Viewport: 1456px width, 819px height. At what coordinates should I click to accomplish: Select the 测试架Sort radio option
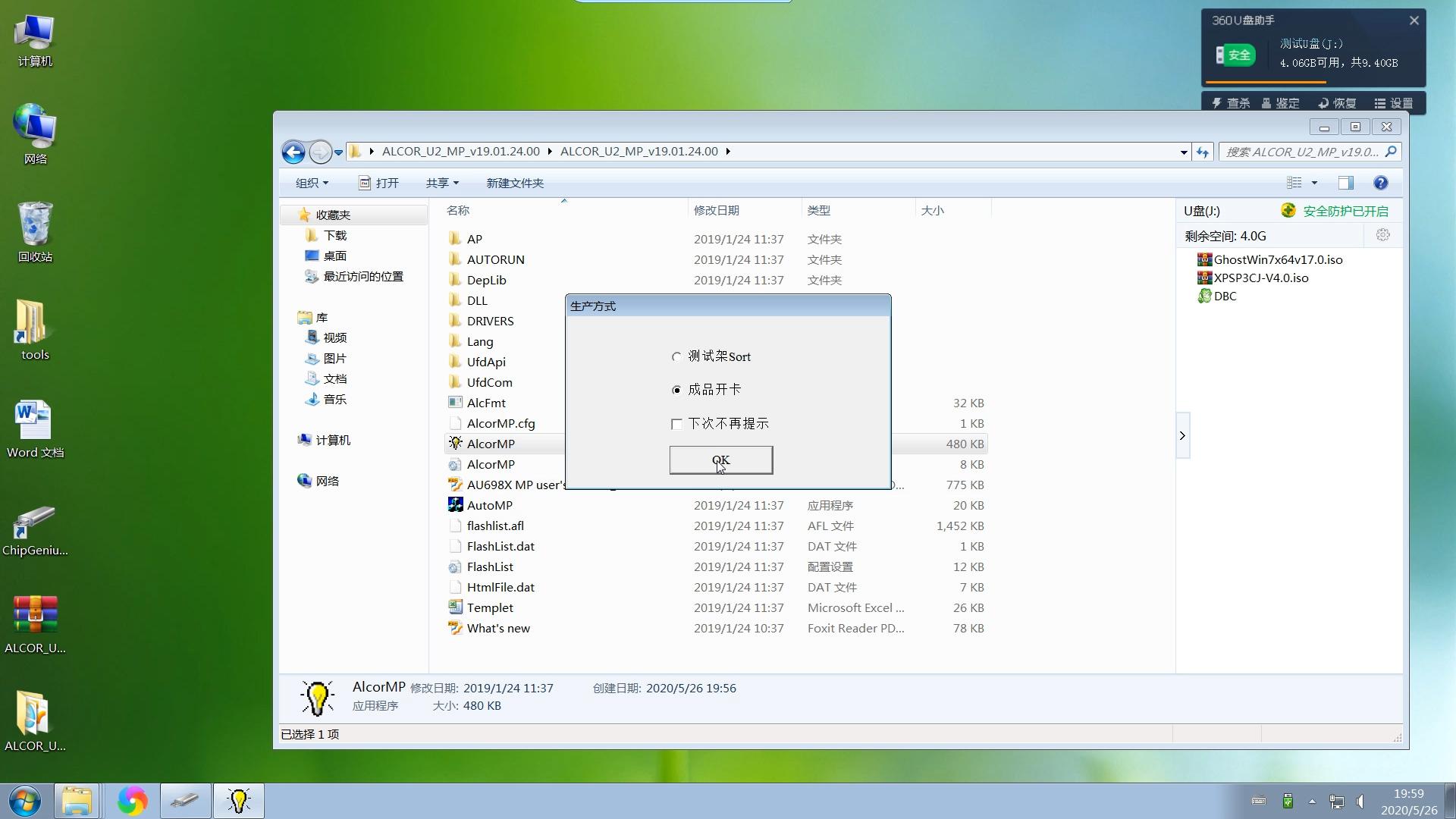[676, 356]
